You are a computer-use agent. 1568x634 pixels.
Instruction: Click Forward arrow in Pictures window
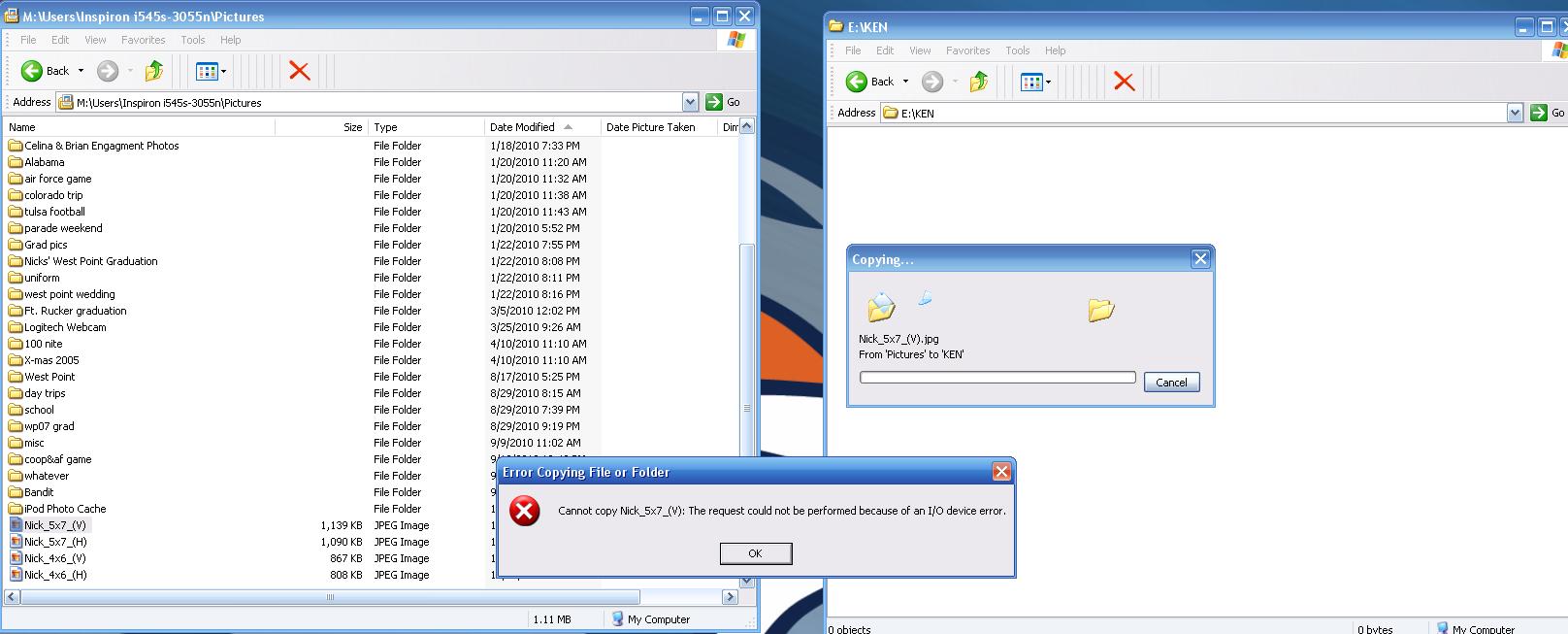click(x=108, y=71)
